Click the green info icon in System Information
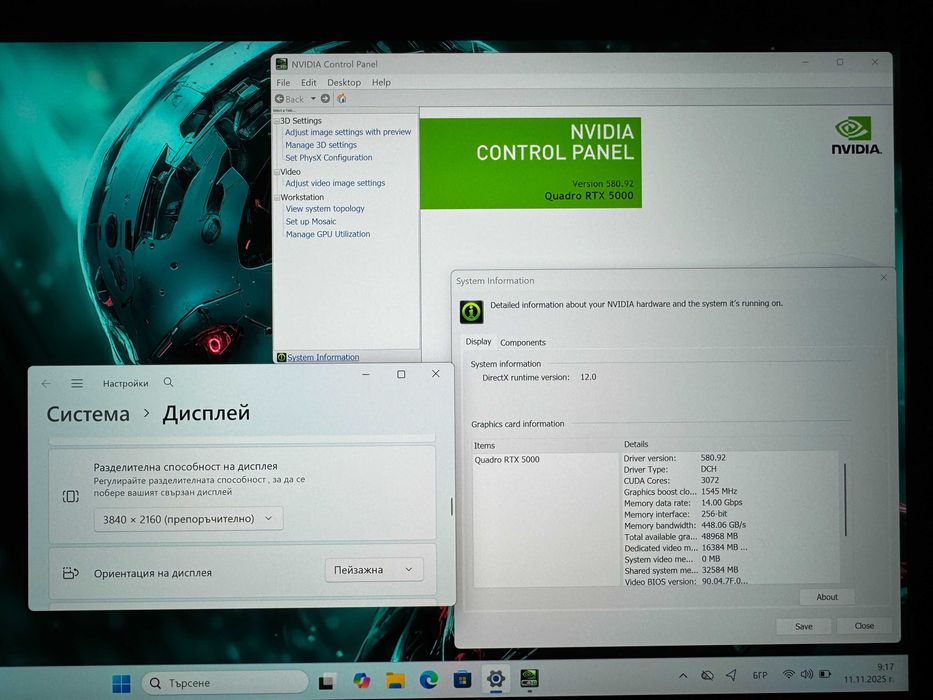The image size is (933, 700). point(471,311)
